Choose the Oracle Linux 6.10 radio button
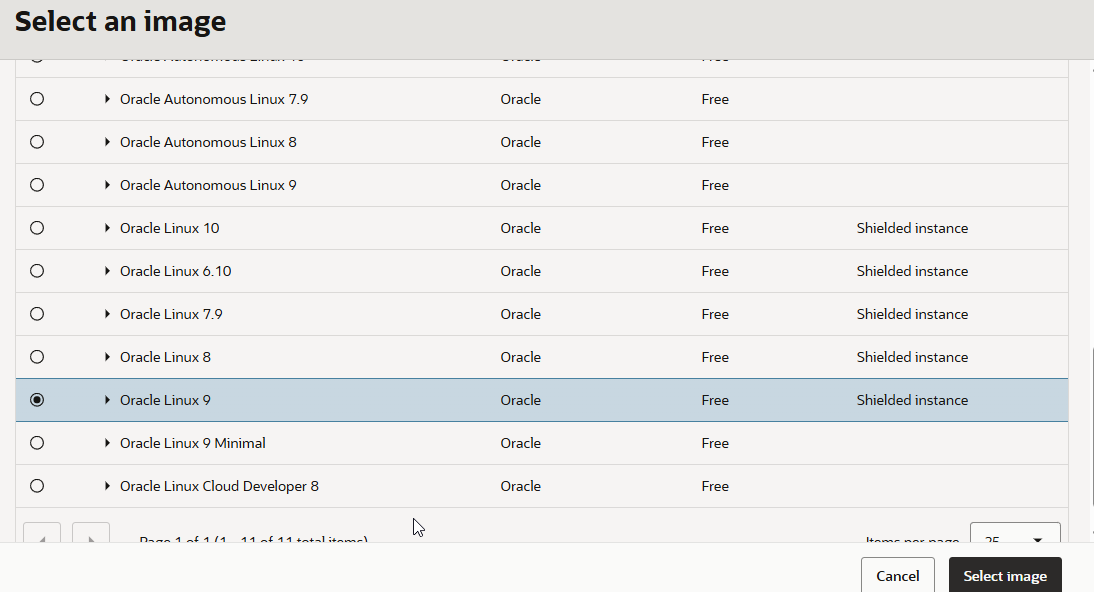This screenshot has width=1094, height=592. pyautogui.click(x=37, y=271)
